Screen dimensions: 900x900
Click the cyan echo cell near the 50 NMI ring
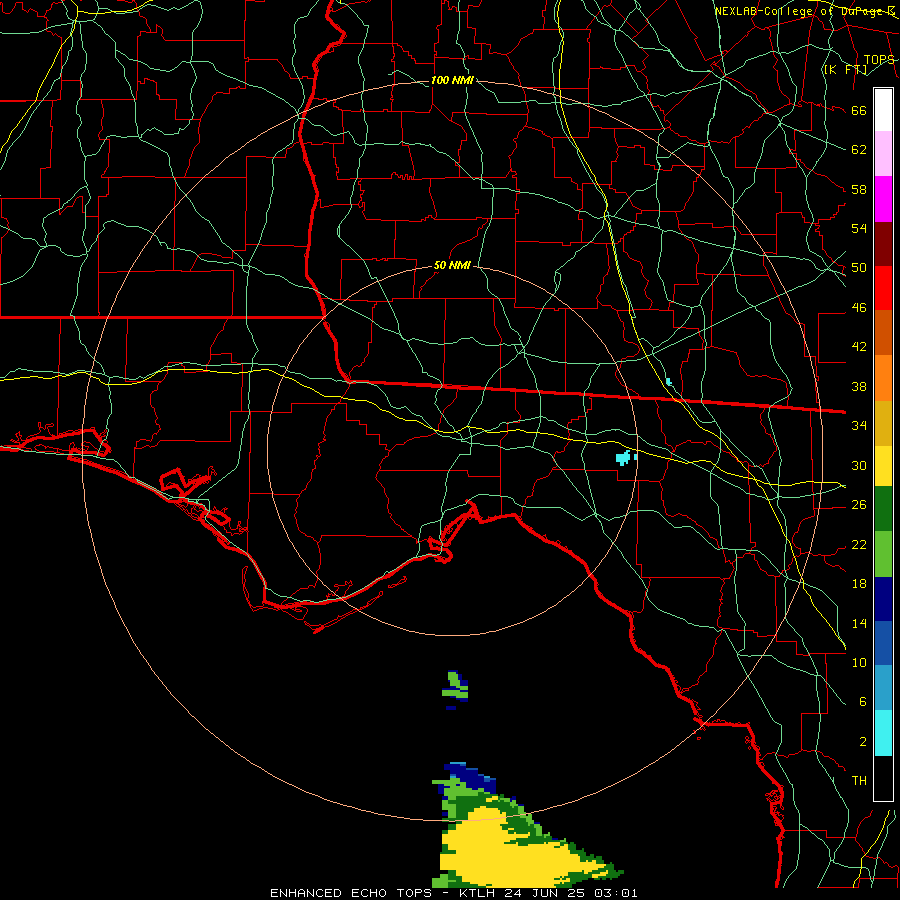coord(624,457)
